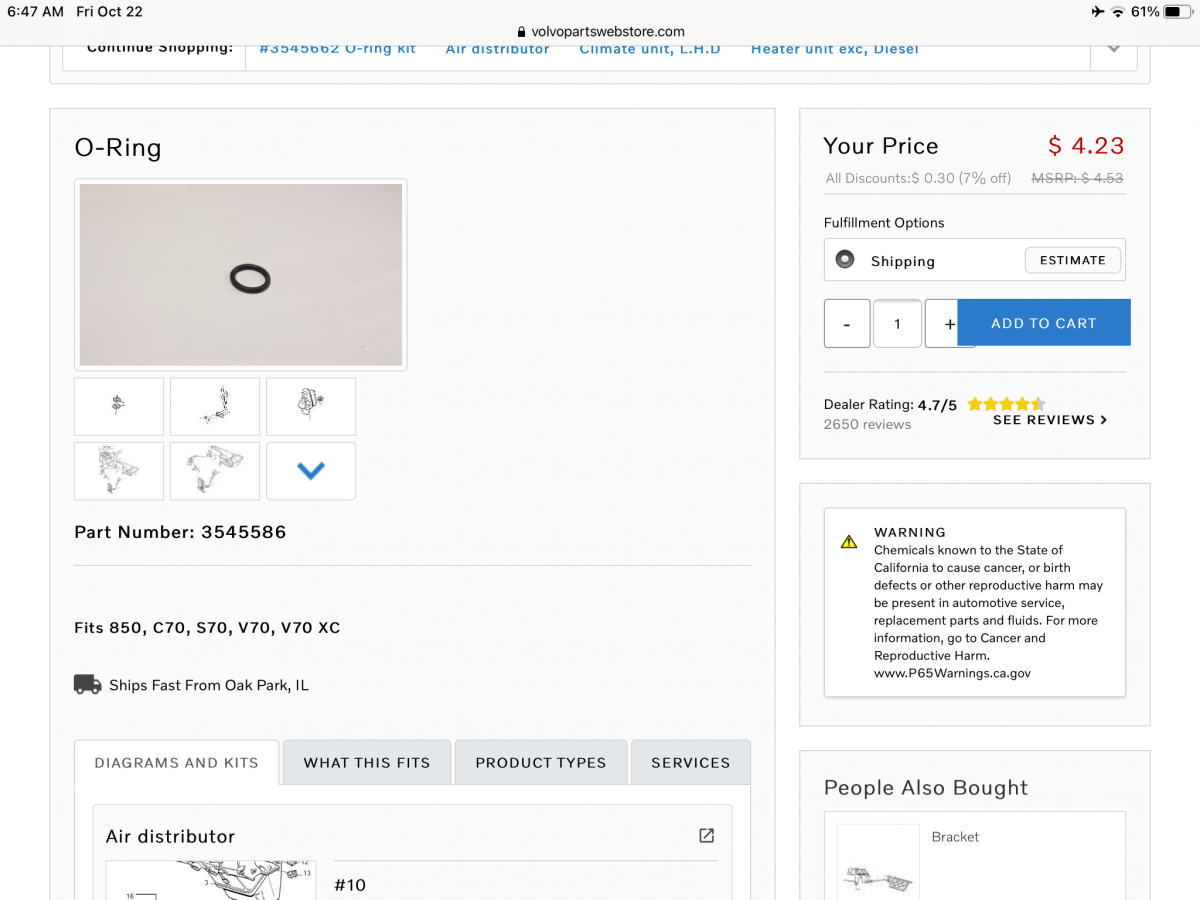Select the Services tab
Image resolution: width=1200 pixels, height=900 pixels.
[690, 763]
